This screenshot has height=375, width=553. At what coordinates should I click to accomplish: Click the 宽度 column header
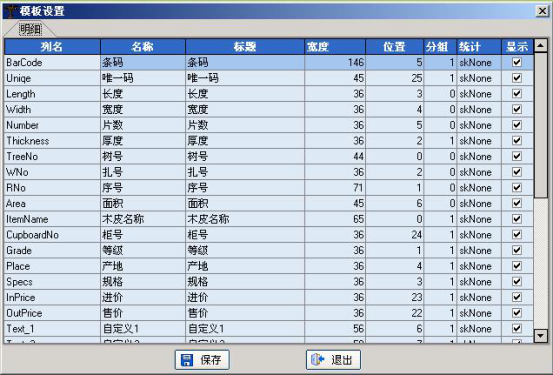[335, 47]
